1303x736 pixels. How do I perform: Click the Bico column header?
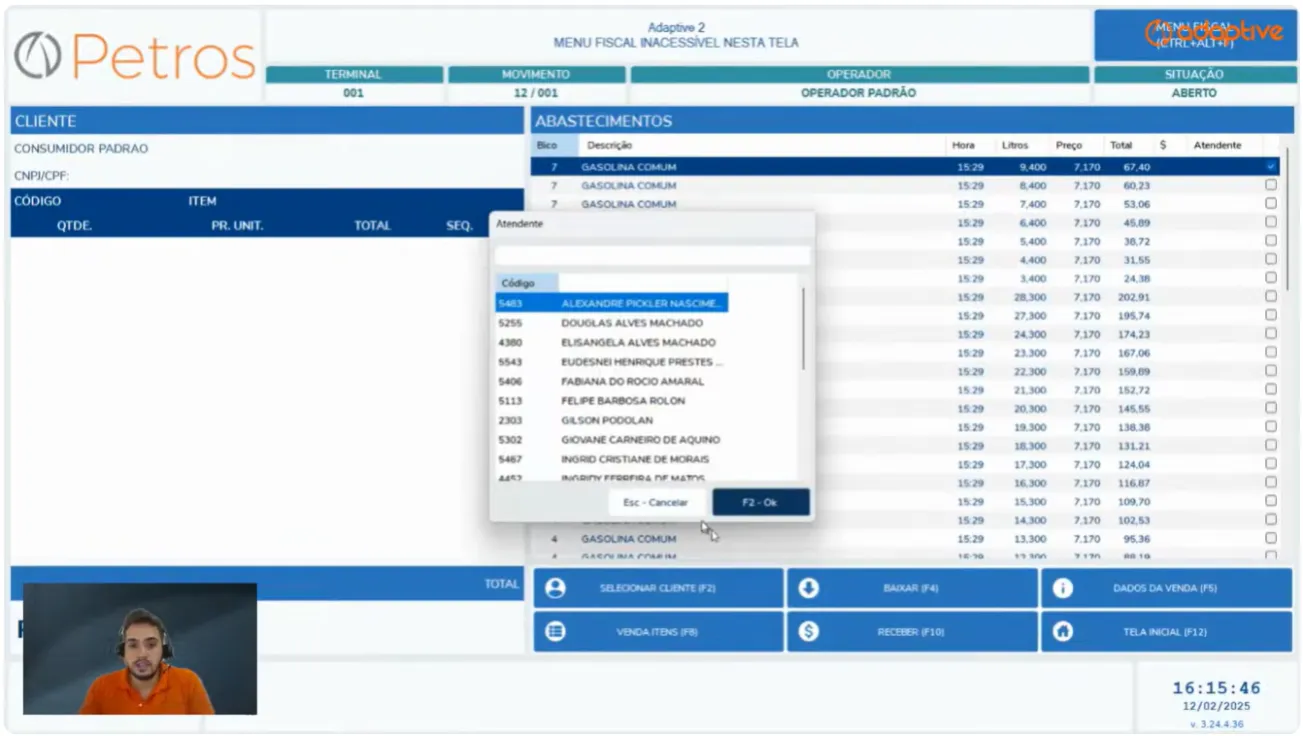tap(554, 145)
